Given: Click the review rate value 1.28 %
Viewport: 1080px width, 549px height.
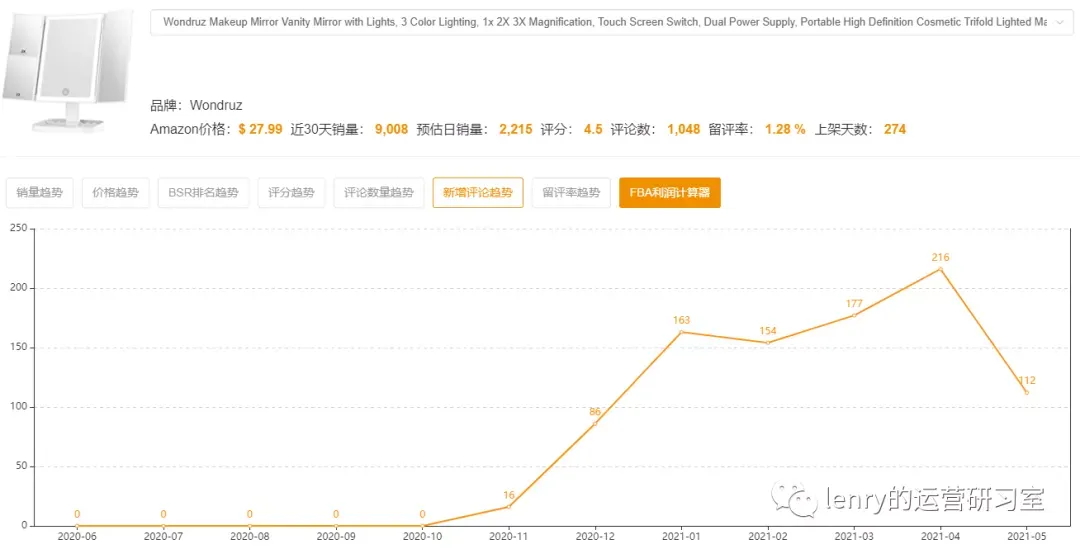Looking at the screenshot, I should [x=785, y=129].
